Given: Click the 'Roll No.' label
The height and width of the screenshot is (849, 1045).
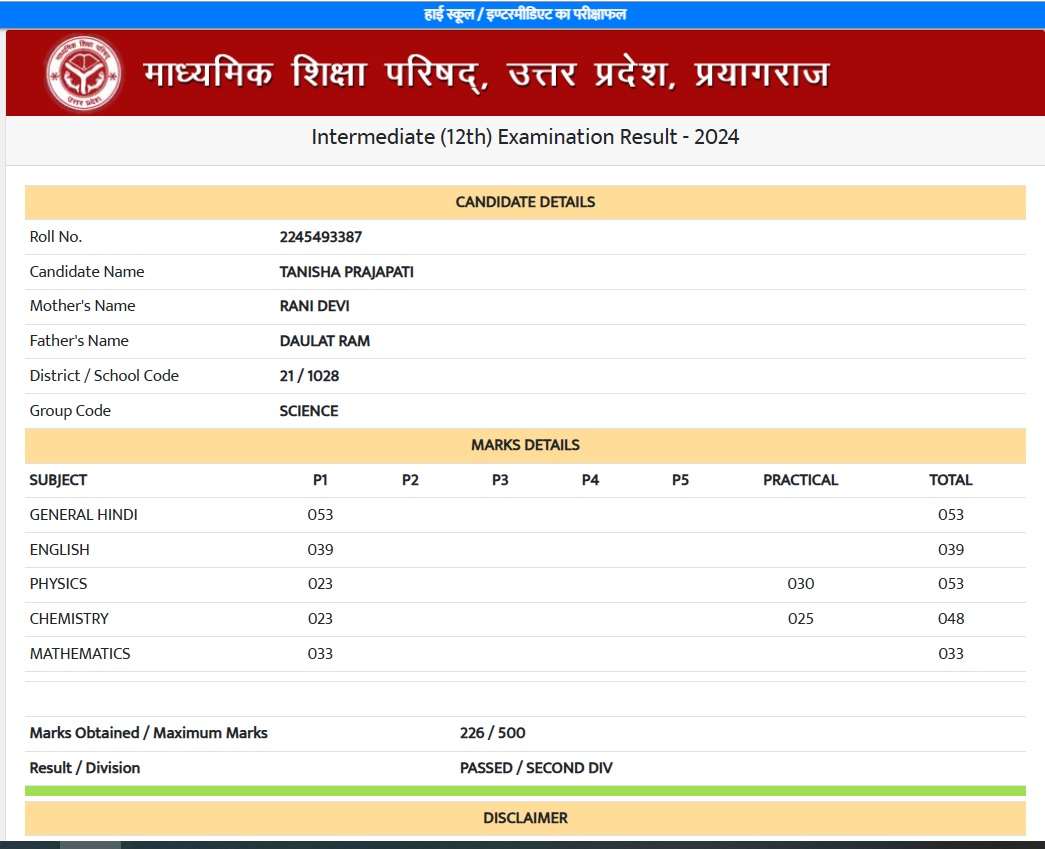Looking at the screenshot, I should pos(56,237).
